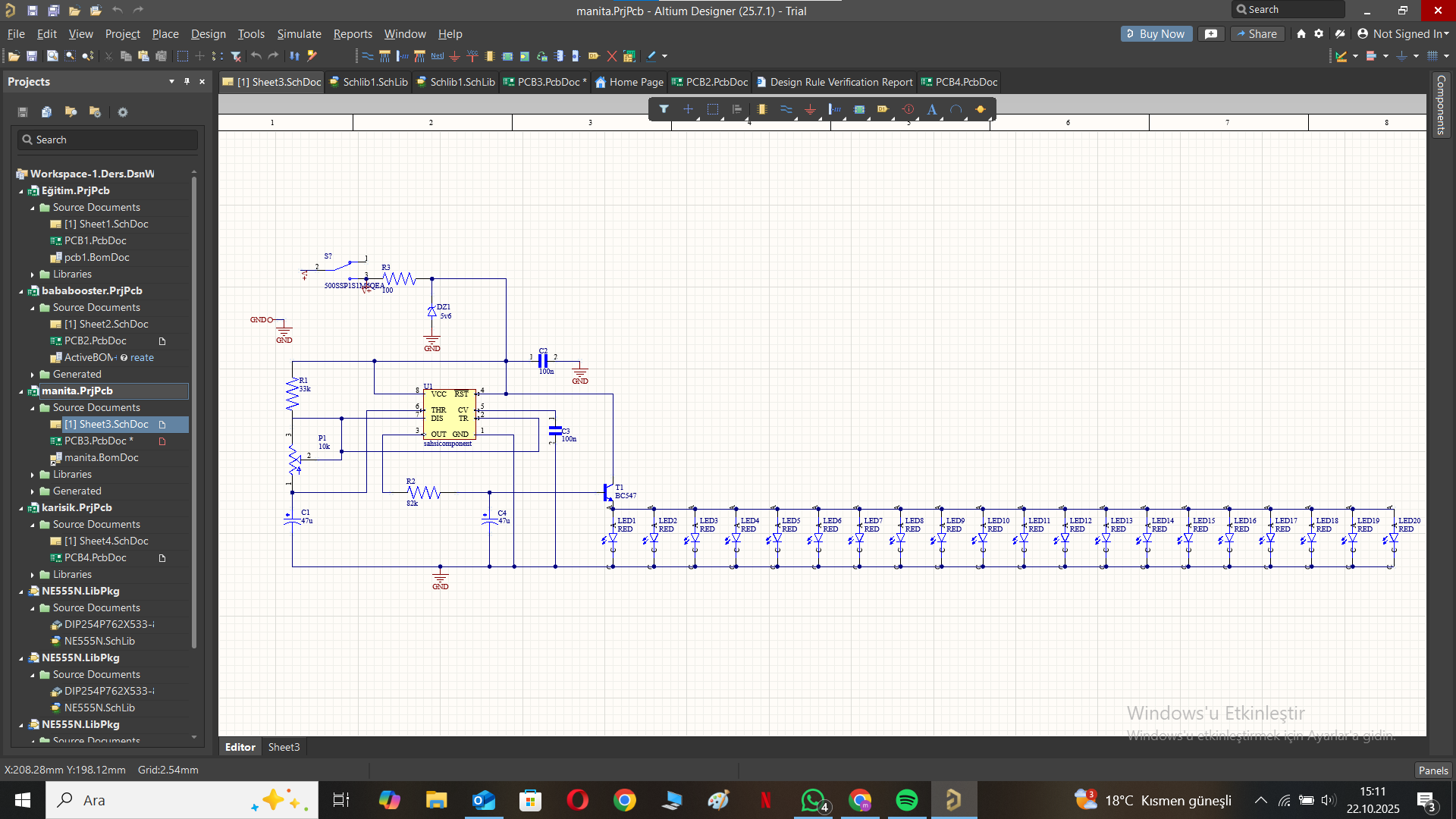The image size is (1456, 819).
Task: Click the red No ERC cross icon
Action: click(611, 56)
